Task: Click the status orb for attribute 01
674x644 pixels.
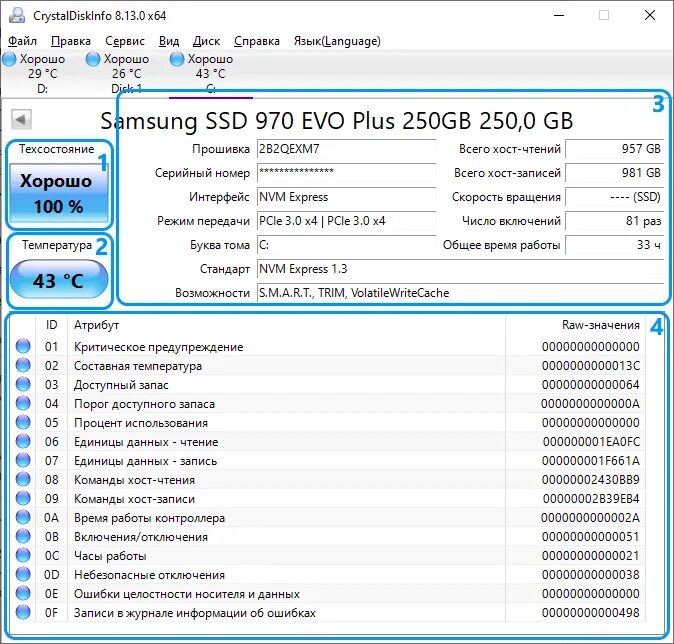Action: 23,346
